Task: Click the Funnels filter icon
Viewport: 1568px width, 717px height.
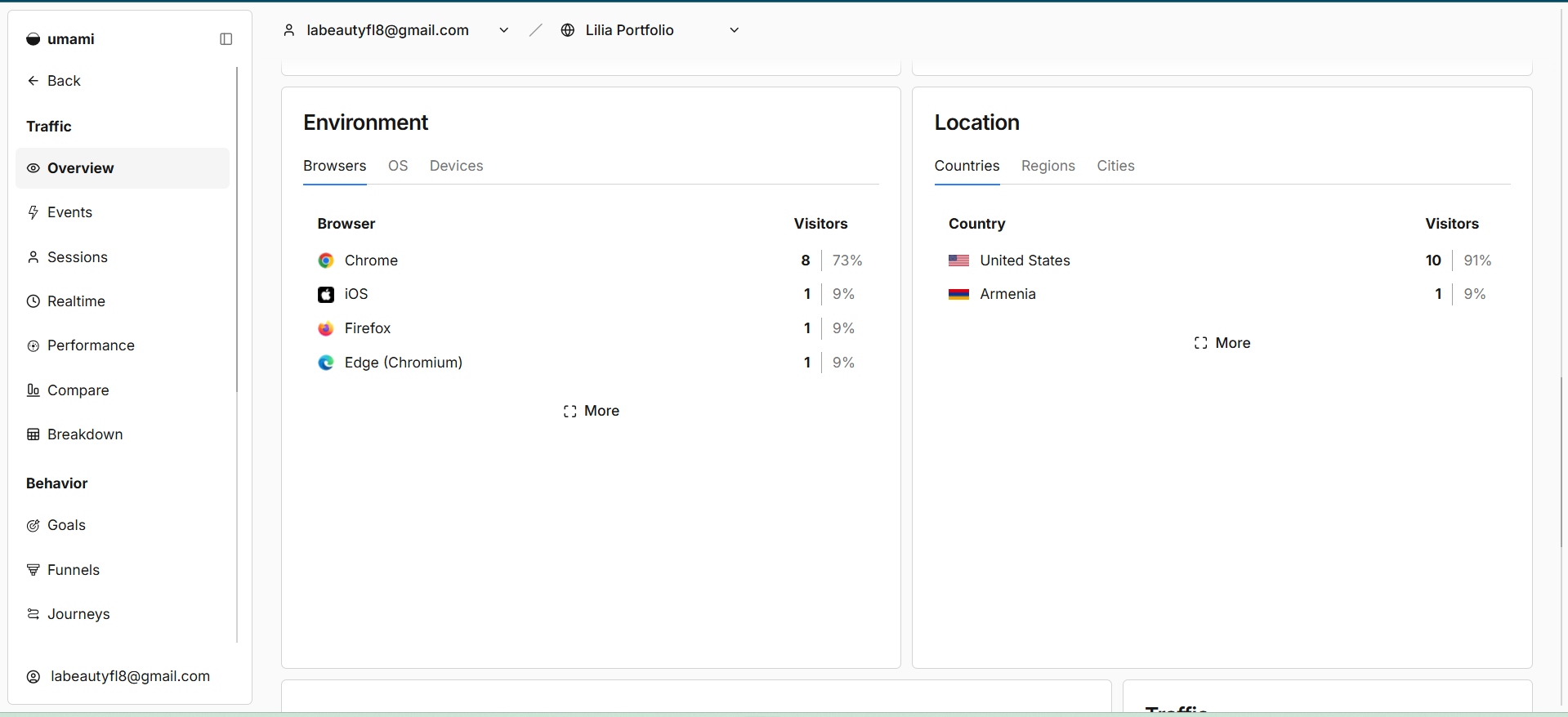Action: coord(33,570)
